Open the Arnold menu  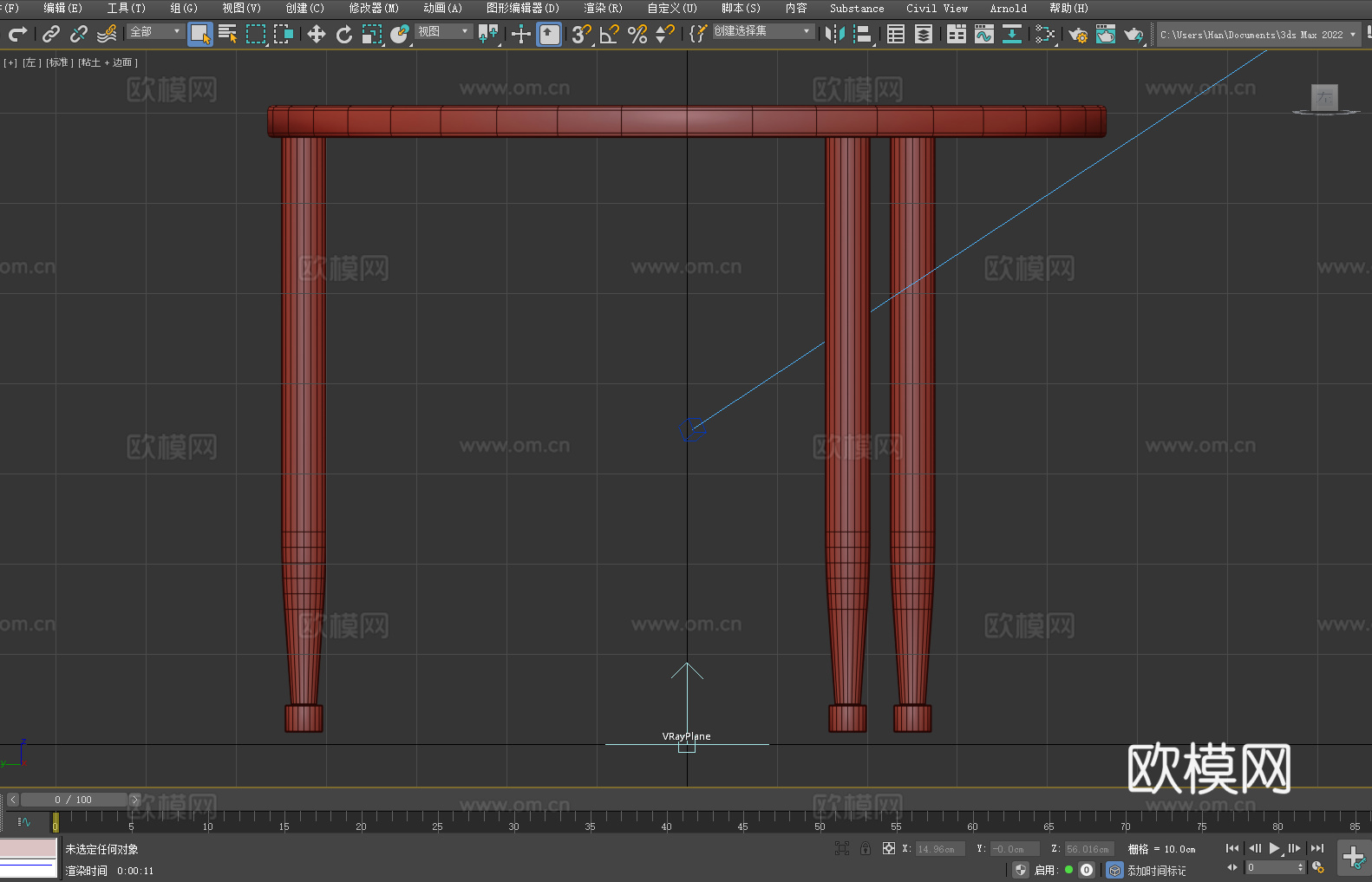pos(1008,8)
